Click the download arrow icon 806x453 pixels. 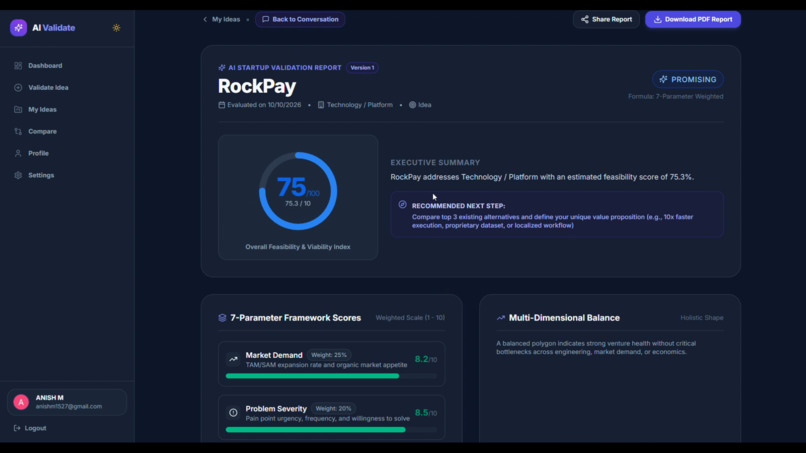[x=657, y=20]
